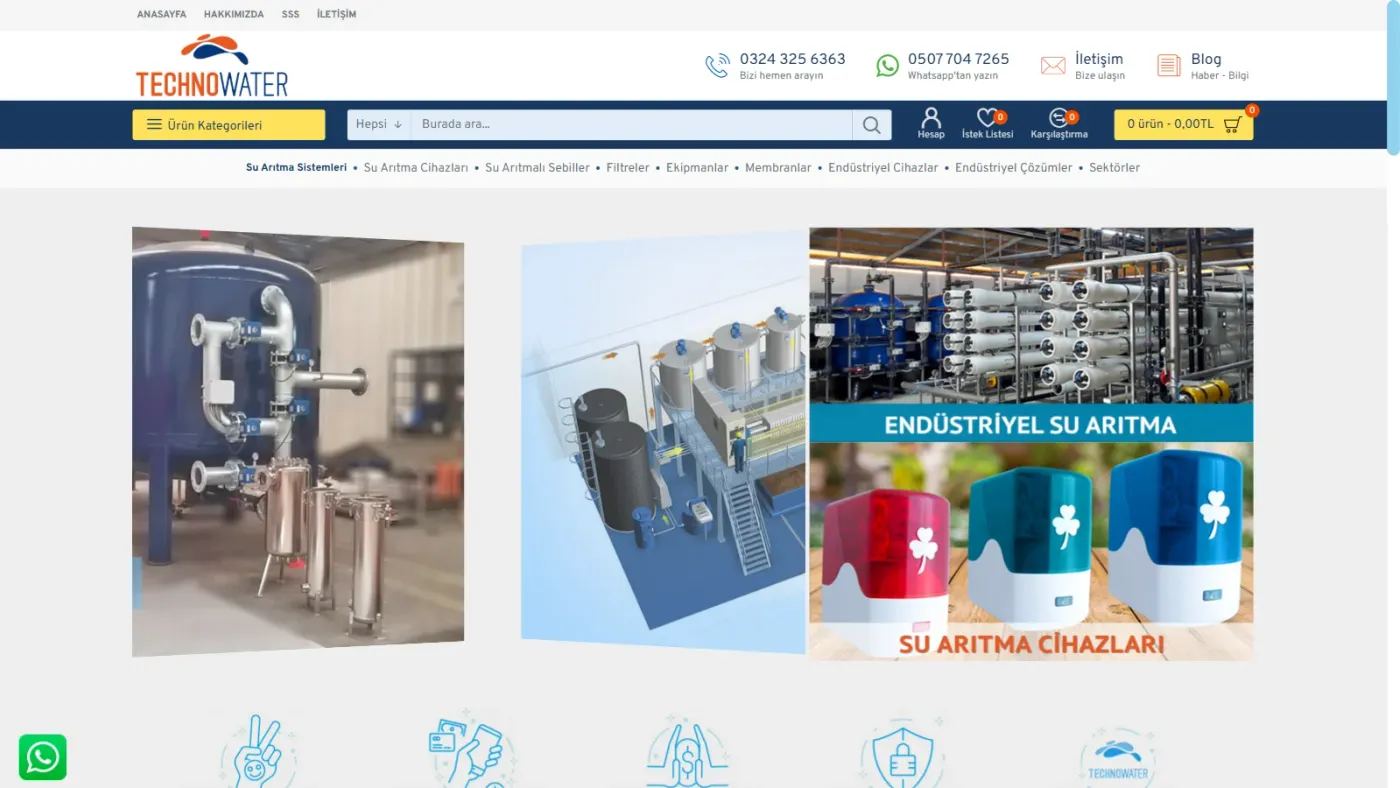Image resolution: width=1400 pixels, height=788 pixels.
Task: Expand the Ürün Kategorileri menu
Action: click(229, 125)
